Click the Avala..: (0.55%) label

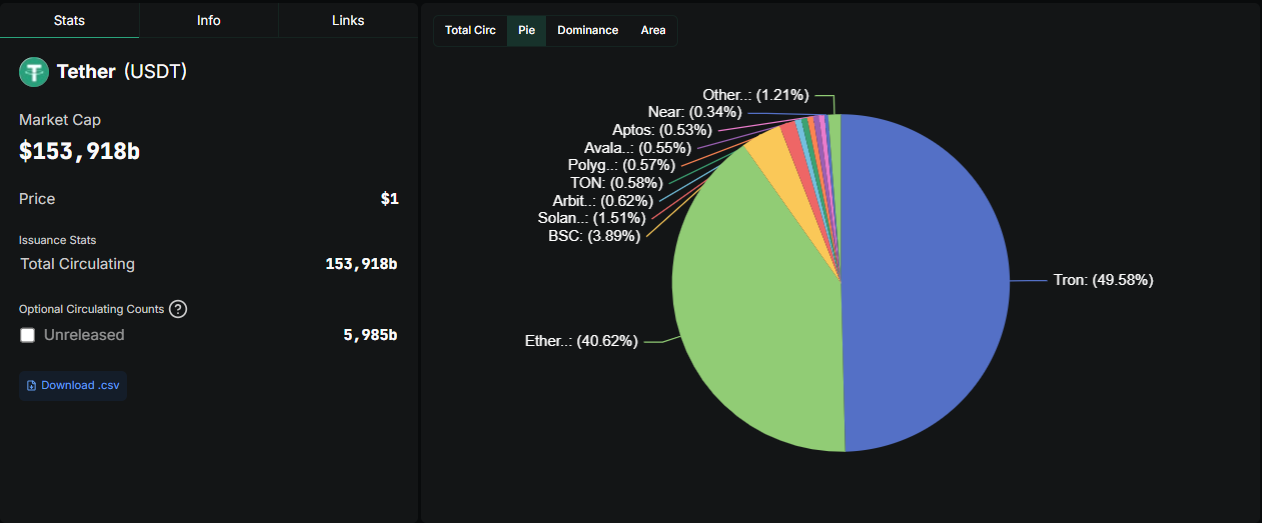[637, 148]
